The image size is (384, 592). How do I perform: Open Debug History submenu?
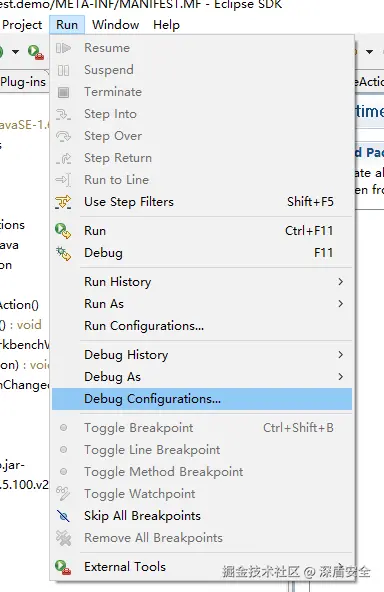[x=202, y=355]
